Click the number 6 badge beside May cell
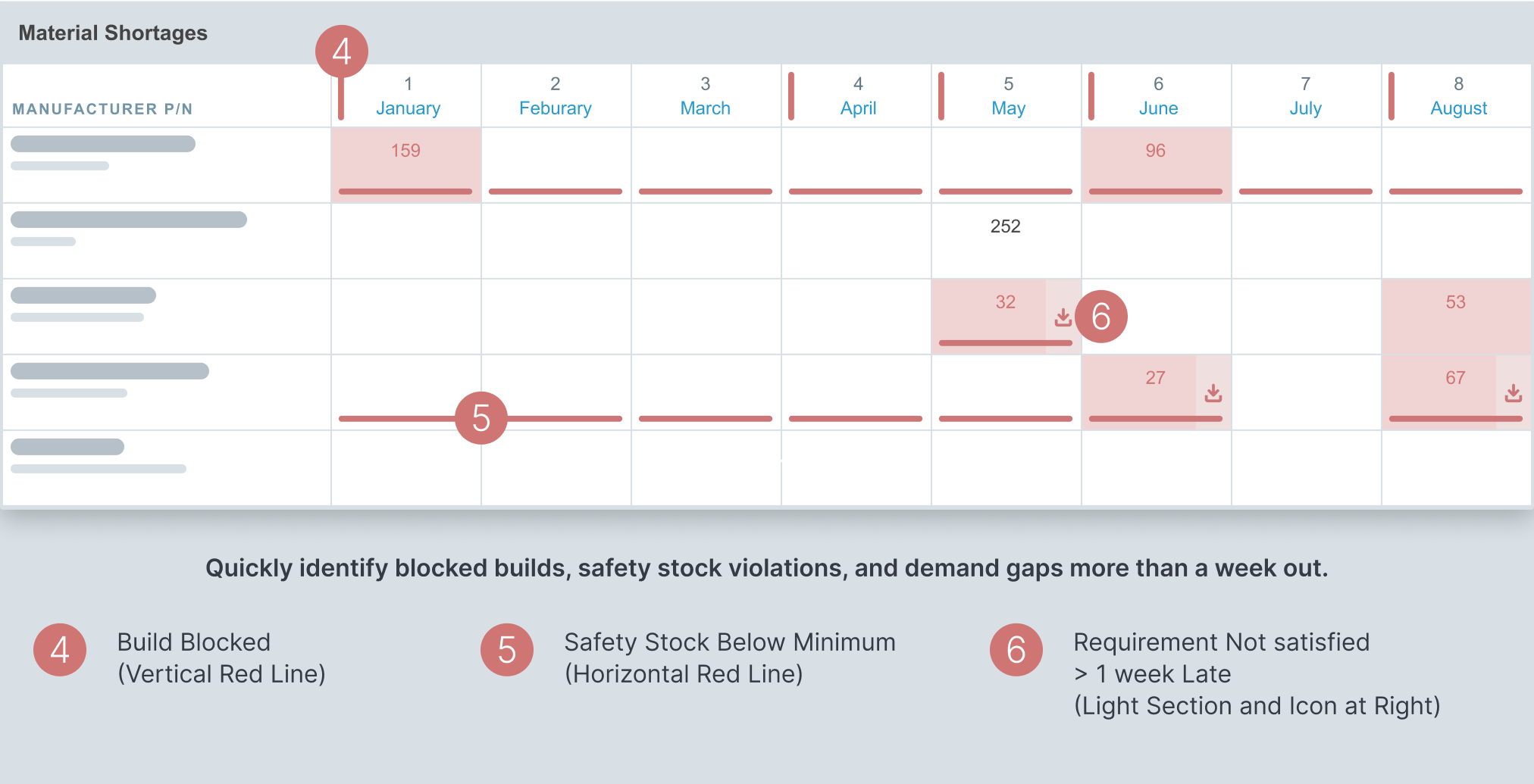 [x=1101, y=316]
